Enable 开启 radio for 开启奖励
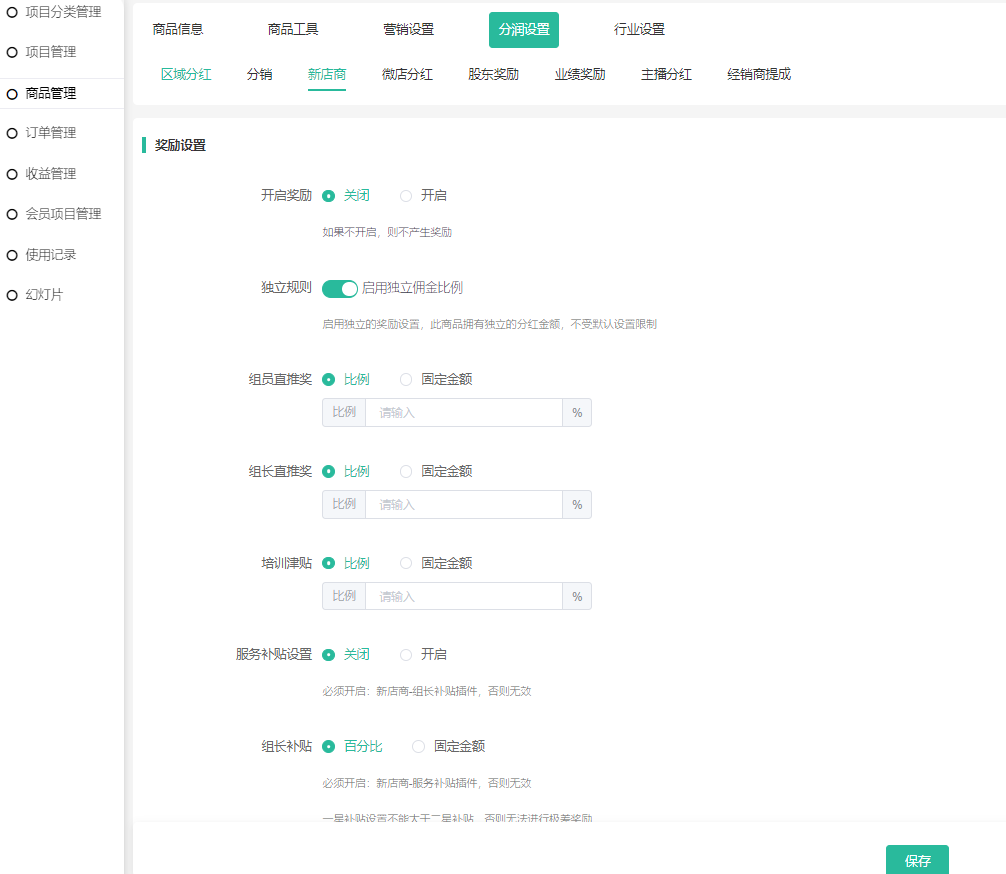 pyautogui.click(x=406, y=196)
